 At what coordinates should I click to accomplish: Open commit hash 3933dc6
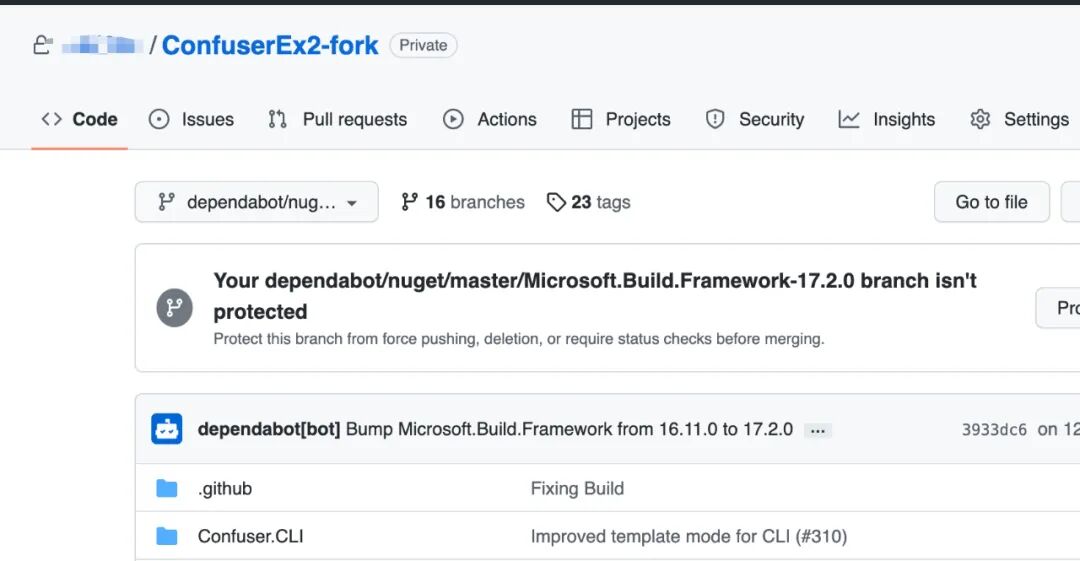click(994, 429)
